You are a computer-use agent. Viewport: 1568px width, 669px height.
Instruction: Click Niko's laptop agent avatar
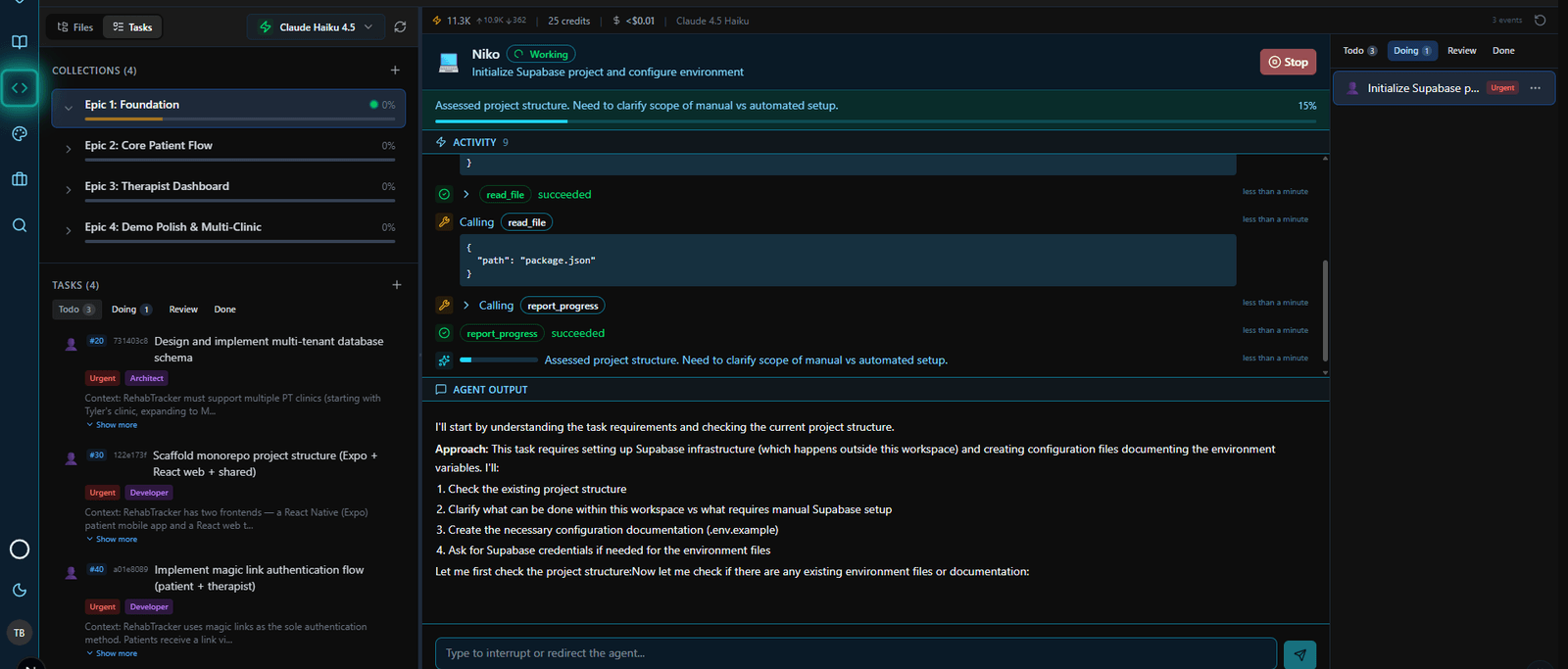point(449,63)
